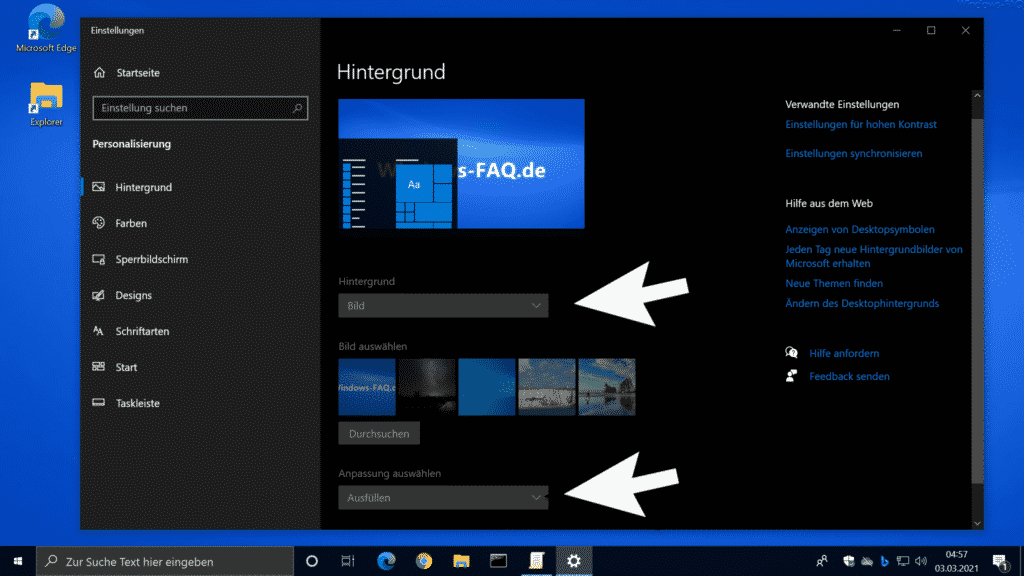Open File Explorer from taskbar
This screenshot has width=1024, height=576.
[461, 561]
